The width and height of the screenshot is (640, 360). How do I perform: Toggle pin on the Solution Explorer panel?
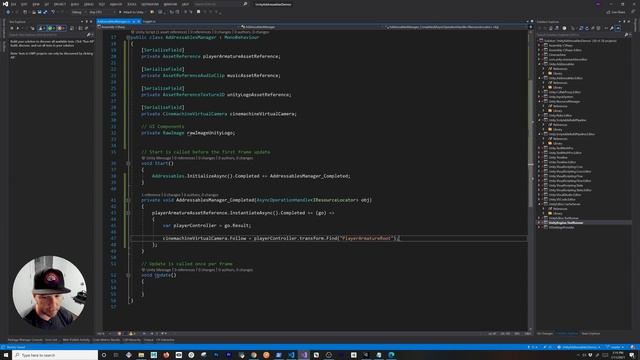point(624,21)
